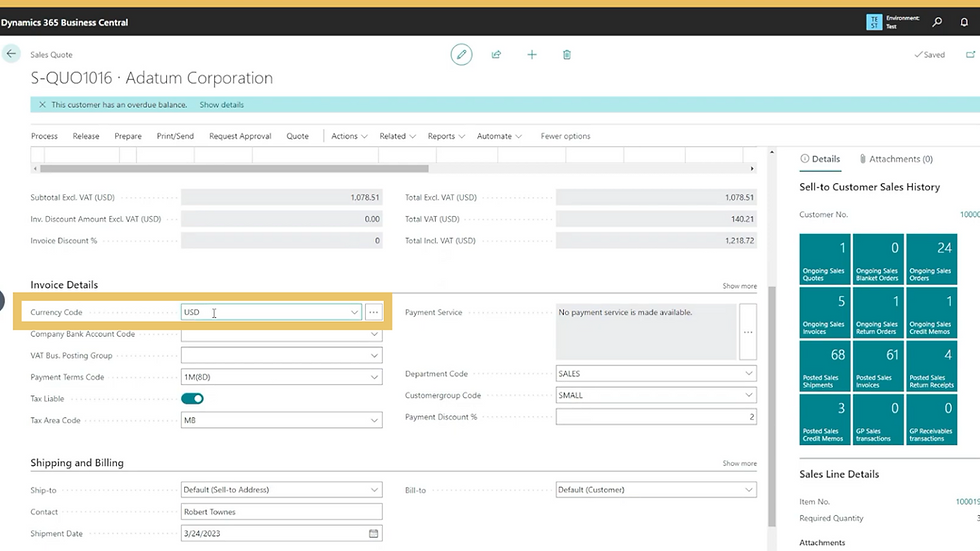
Task: Click Show more in Shipping and Billing
Action: tap(739, 464)
